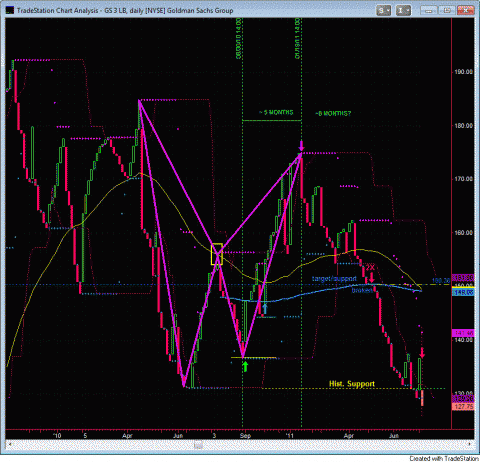480x462 pixels.
Task: Select the target/support text annotation
Action: [x=334, y=278]
